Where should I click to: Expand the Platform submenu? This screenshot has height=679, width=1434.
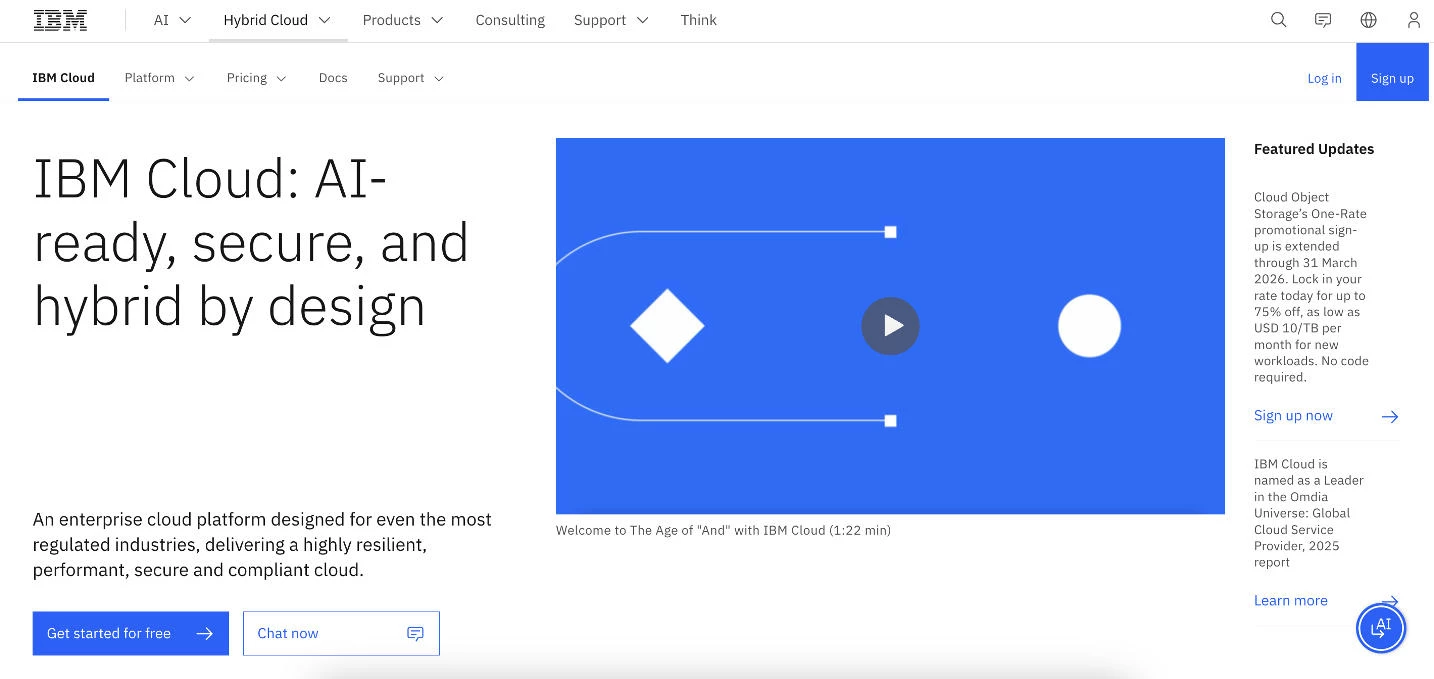point(160,78)
